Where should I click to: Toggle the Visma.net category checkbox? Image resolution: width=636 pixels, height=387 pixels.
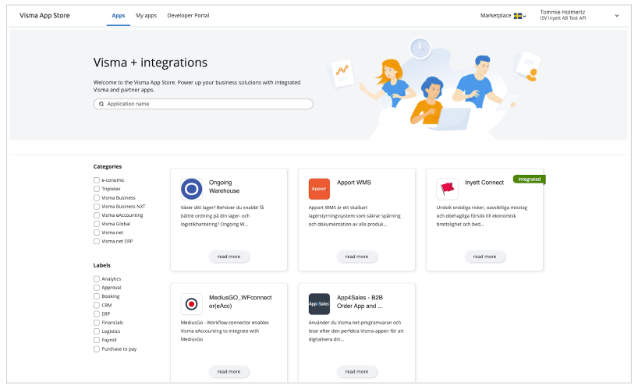tap(97, 233)
